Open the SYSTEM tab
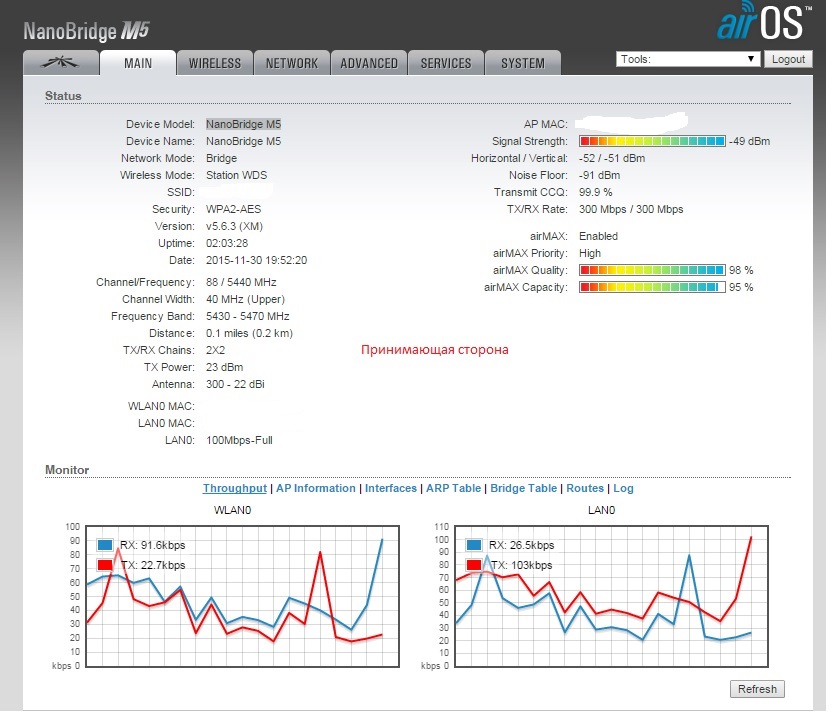The height and width of the screenshot is (713, 834). click(523, 63)
